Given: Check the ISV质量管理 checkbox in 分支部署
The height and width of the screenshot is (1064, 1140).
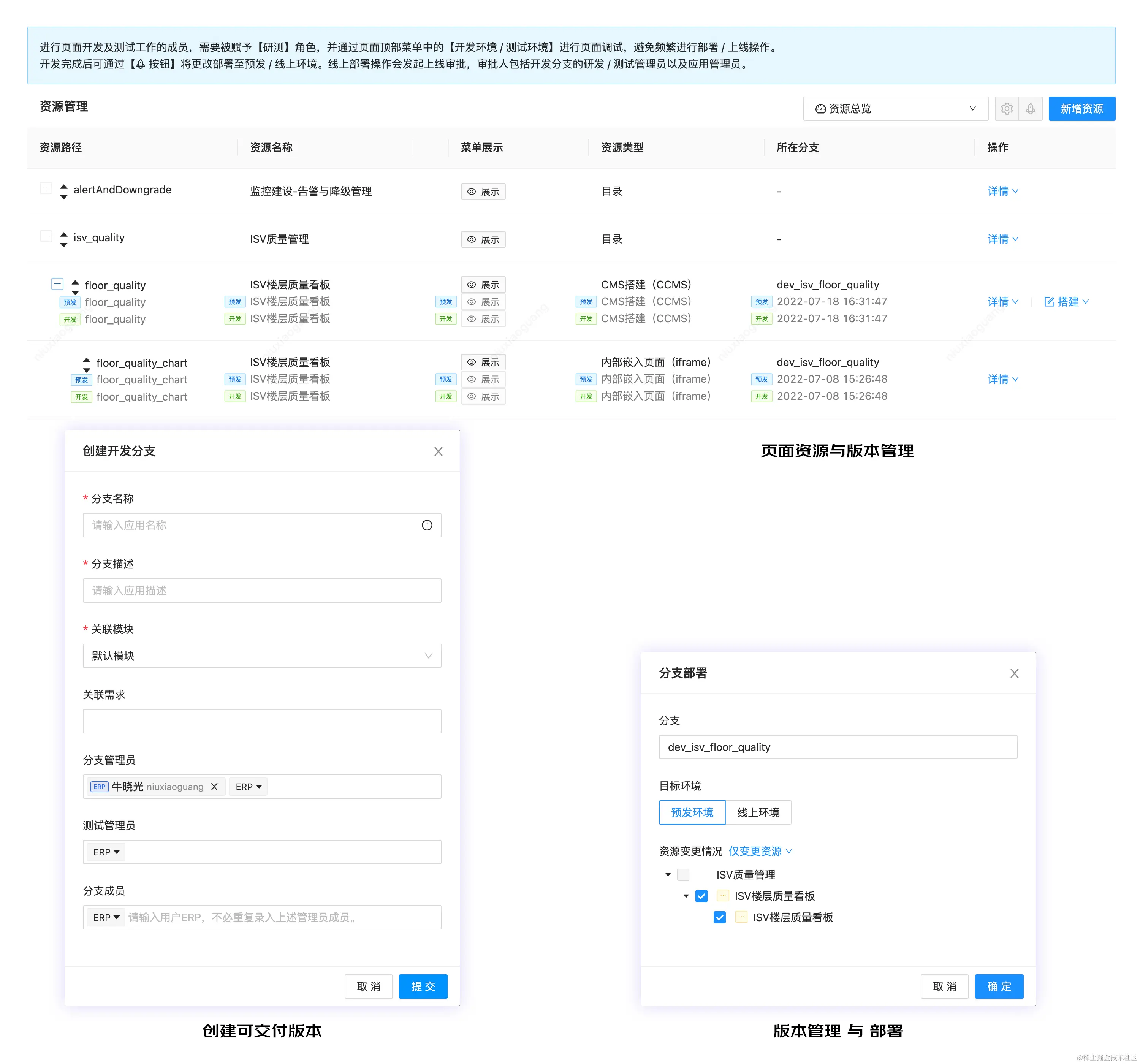Looking at the screenshot, I should click(x=683, y=875).
